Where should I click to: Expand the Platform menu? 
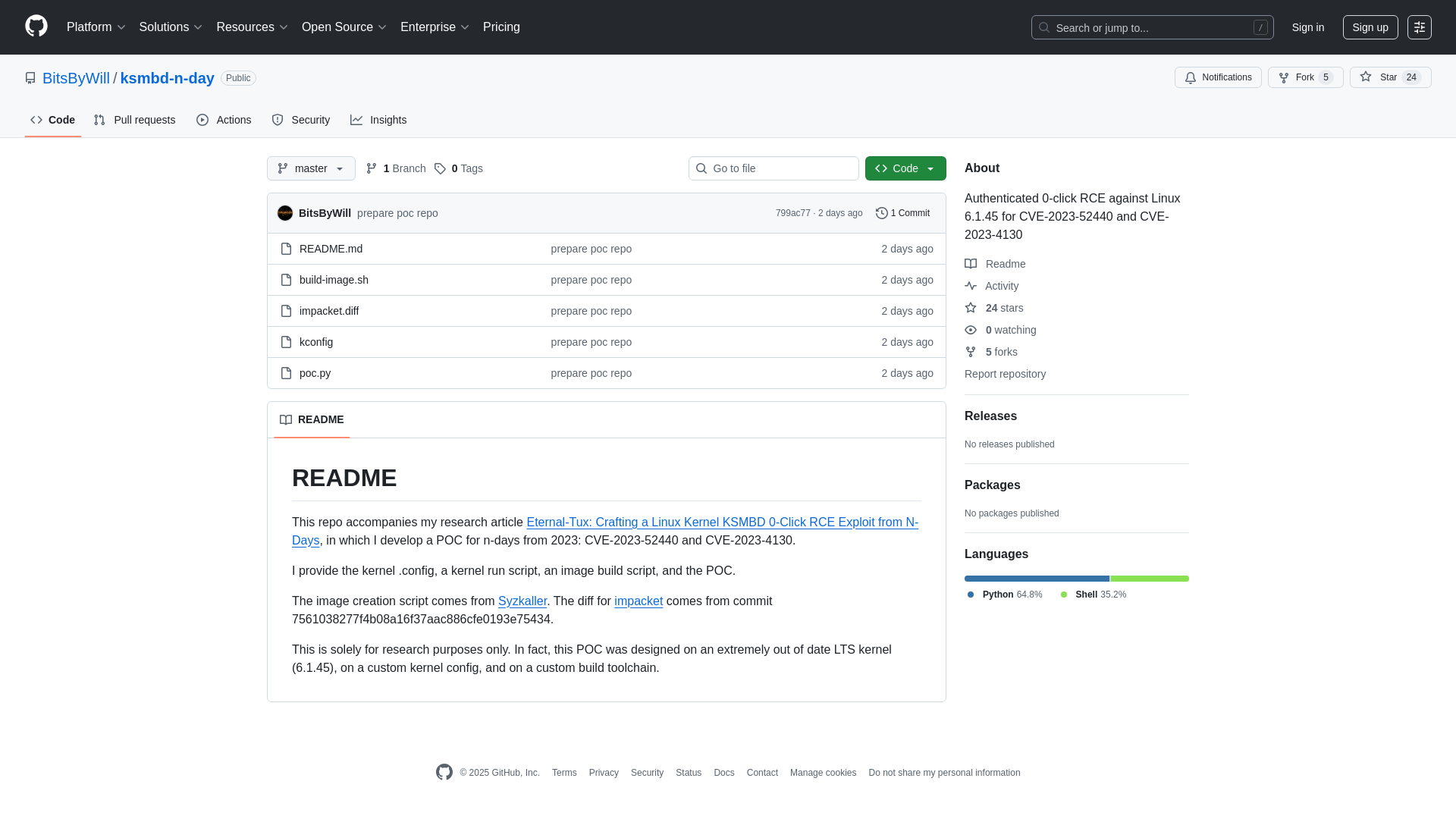point(96,27)
